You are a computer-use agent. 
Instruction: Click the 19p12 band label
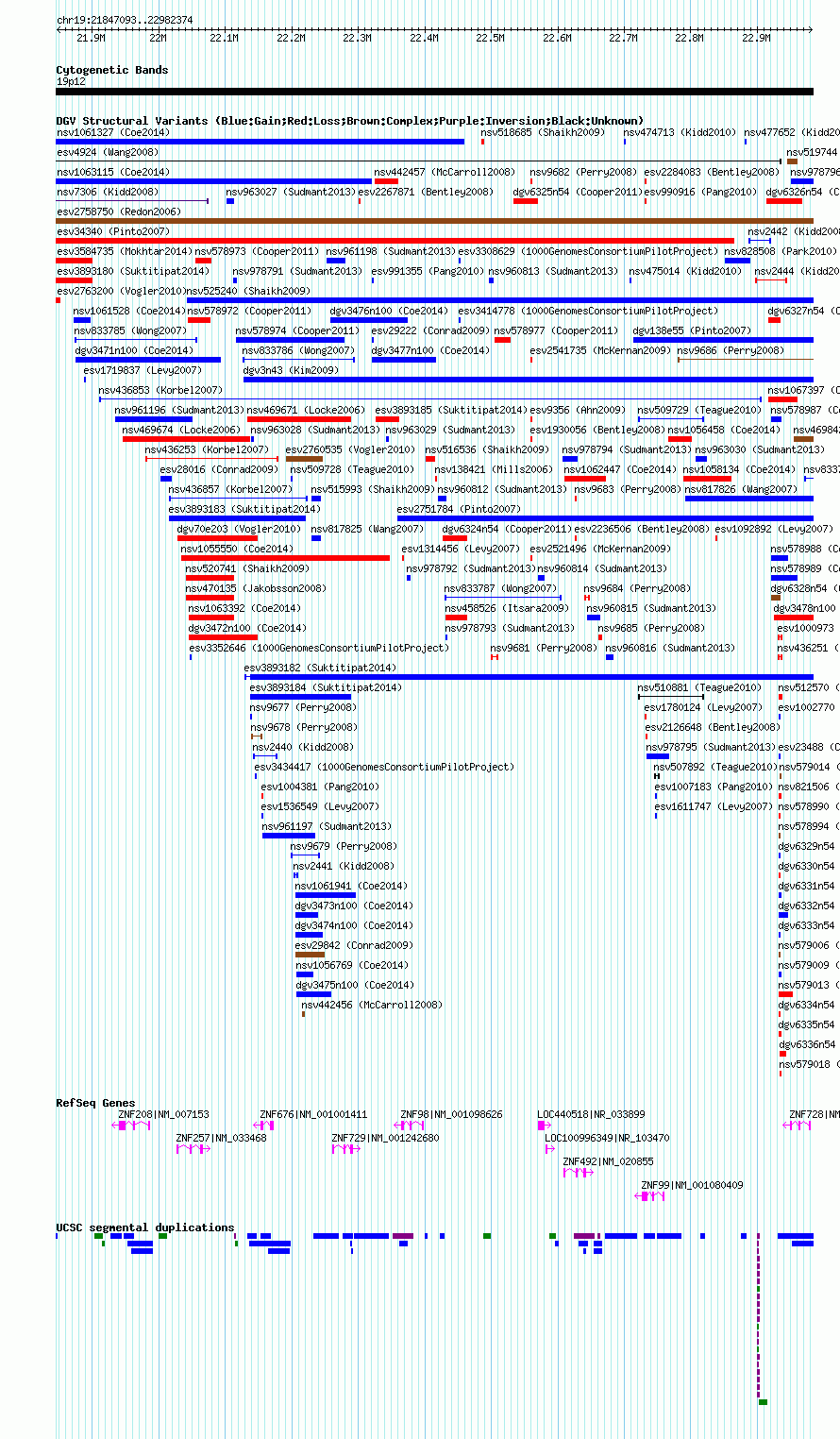tap(71, 81)
